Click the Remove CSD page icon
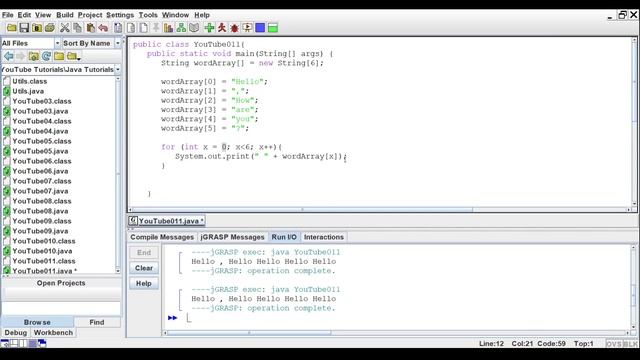 131,28
